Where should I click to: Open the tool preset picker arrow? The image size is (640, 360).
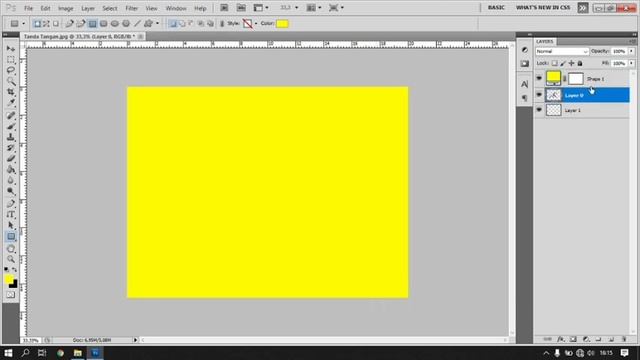[23, 24]
